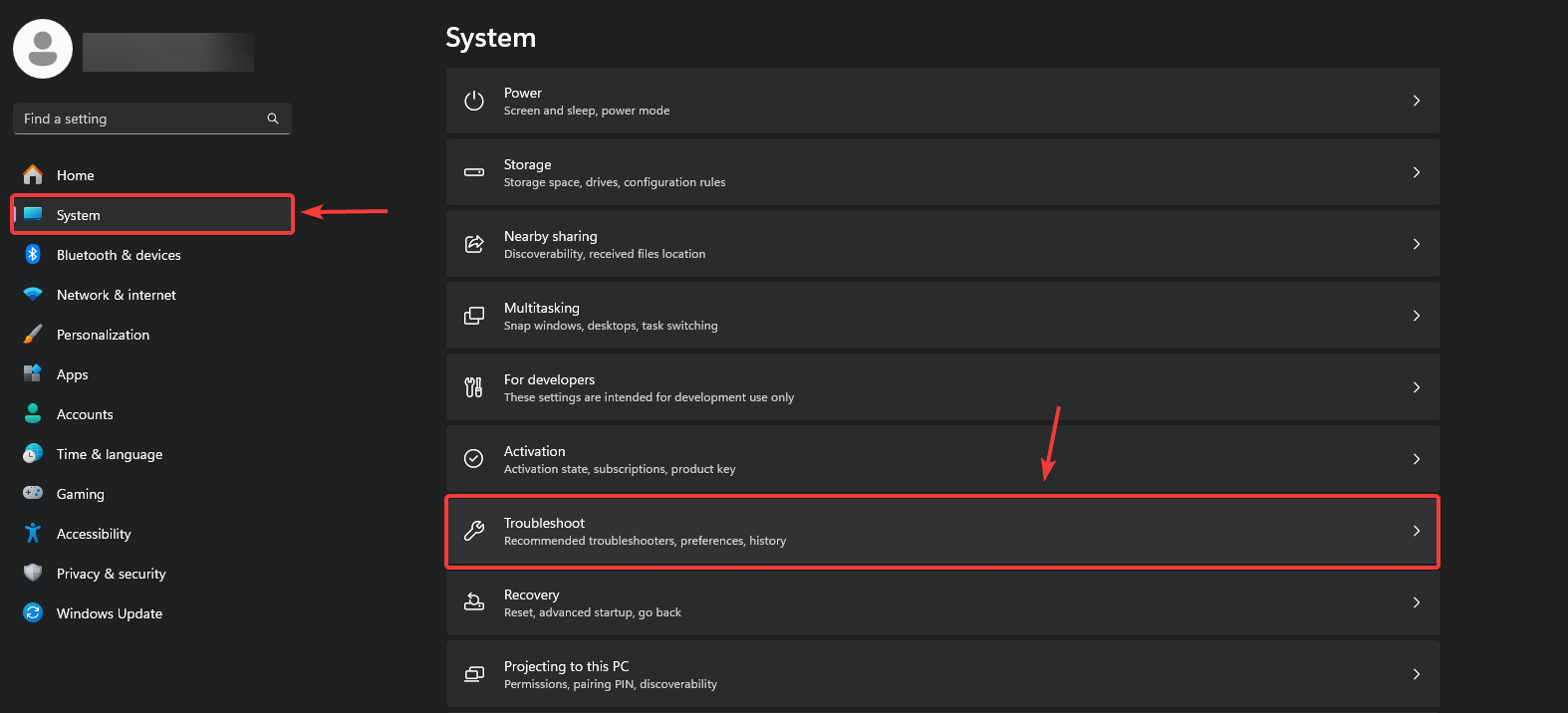Click the user profile avatar picture
1568x713 pixels.
click(43, 49)
